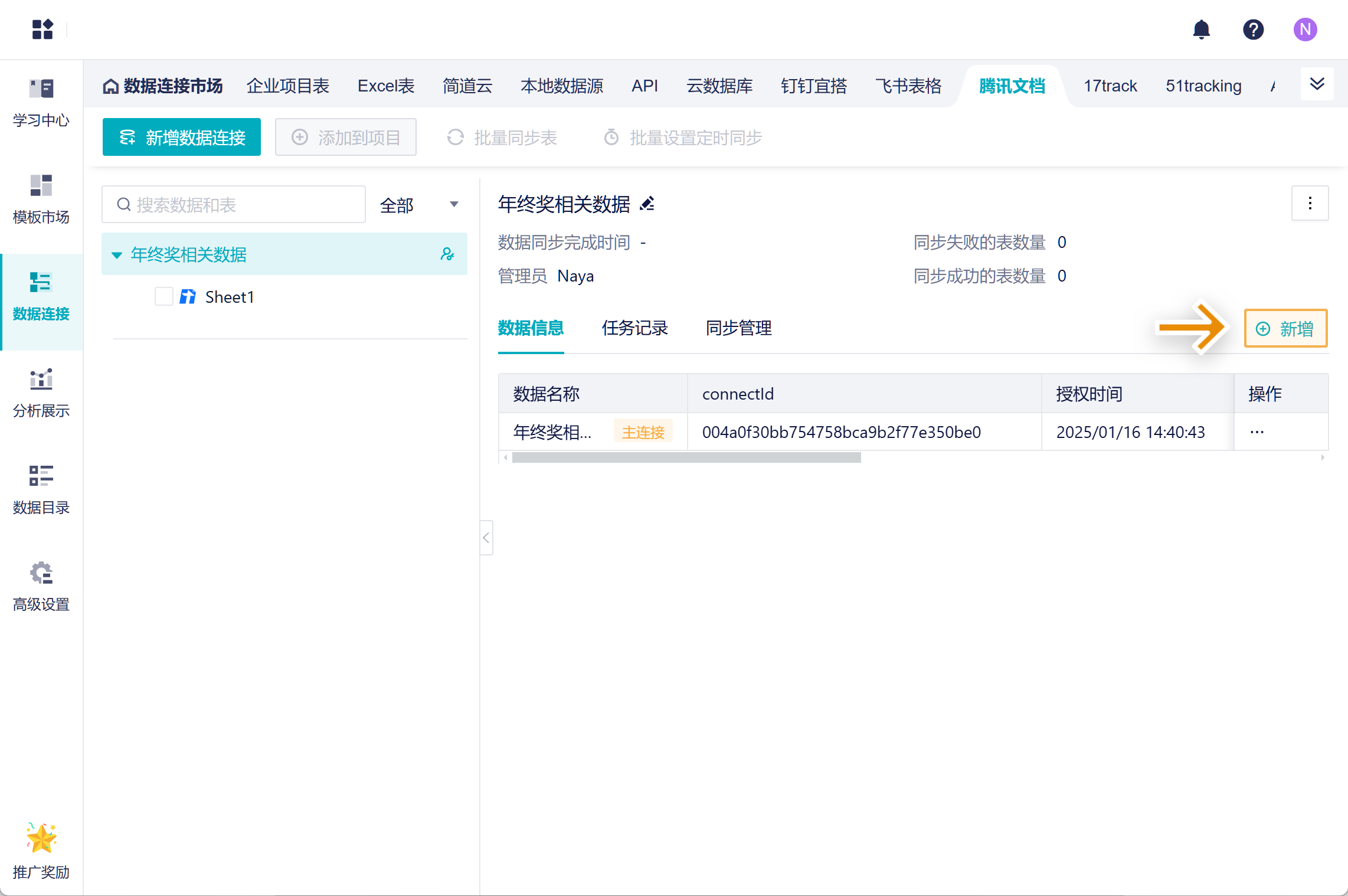Image resolution: width=1348 pixels, height=896 pixels.
Task: Click the notification bell icon
Action: point(1201,30)
